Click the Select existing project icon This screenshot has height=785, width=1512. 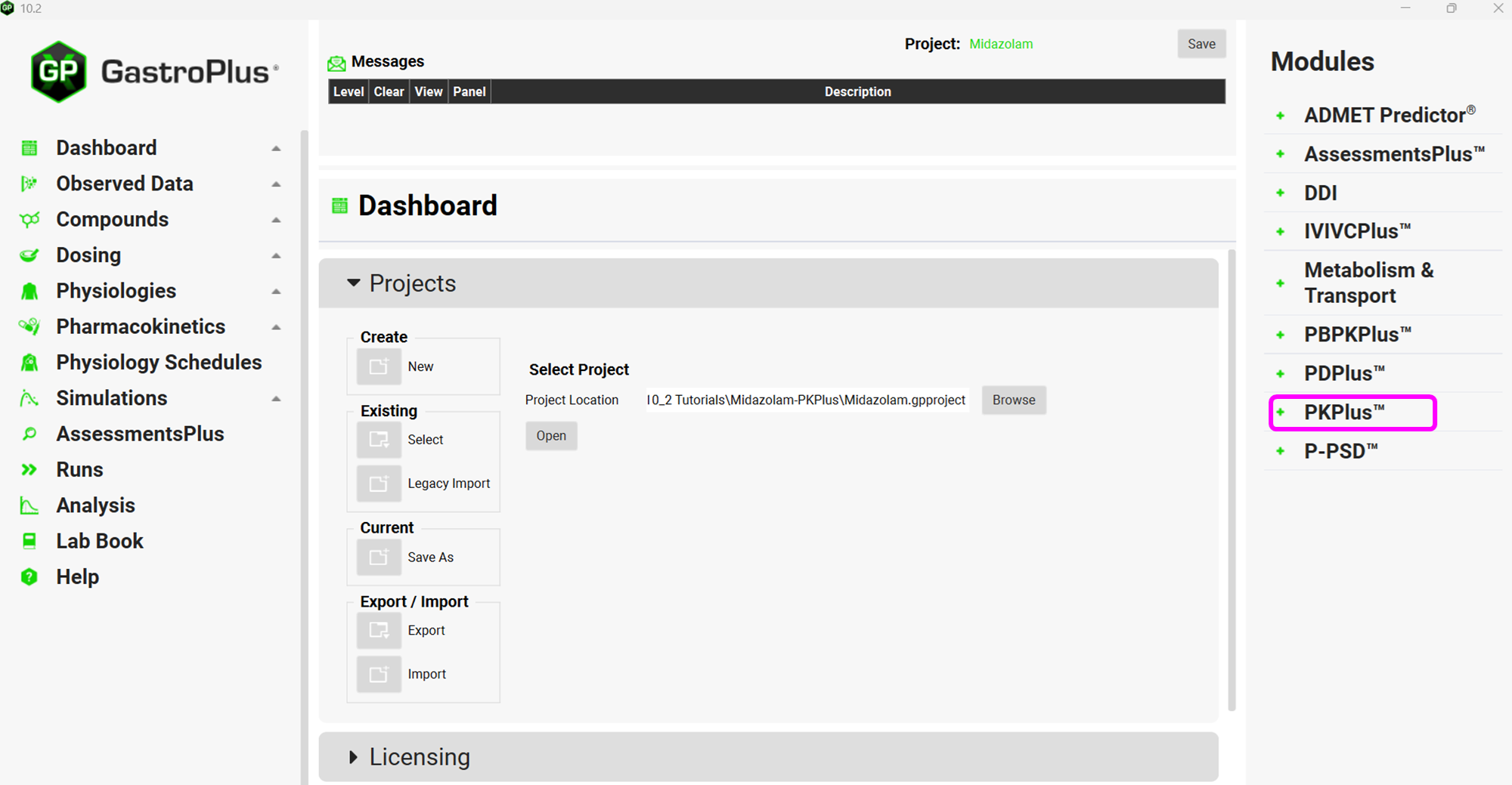[379, 440]
